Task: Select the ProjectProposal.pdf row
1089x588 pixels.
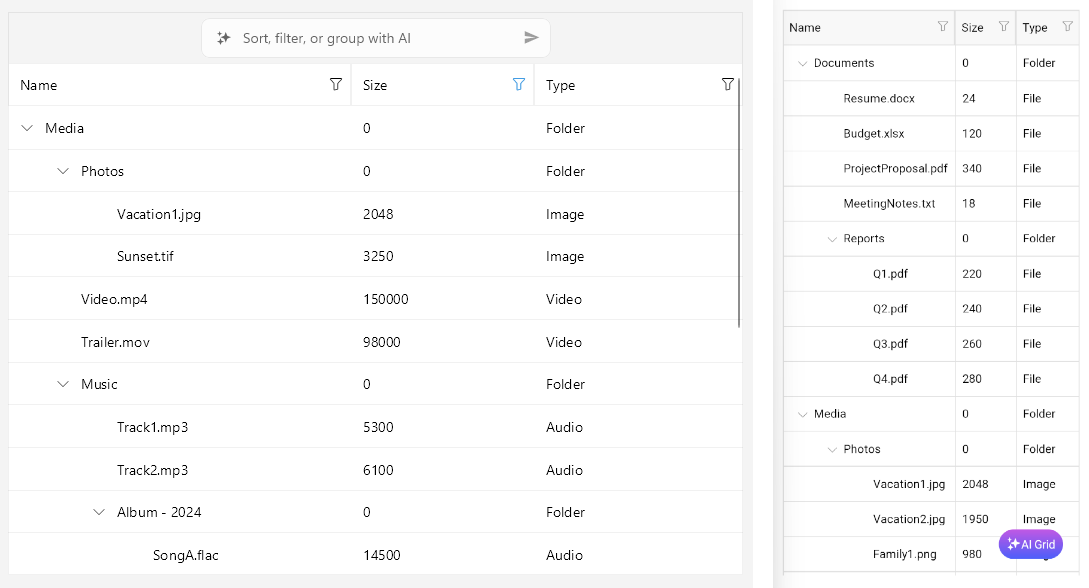Action: pyautogui.click(x=895, y=168)
